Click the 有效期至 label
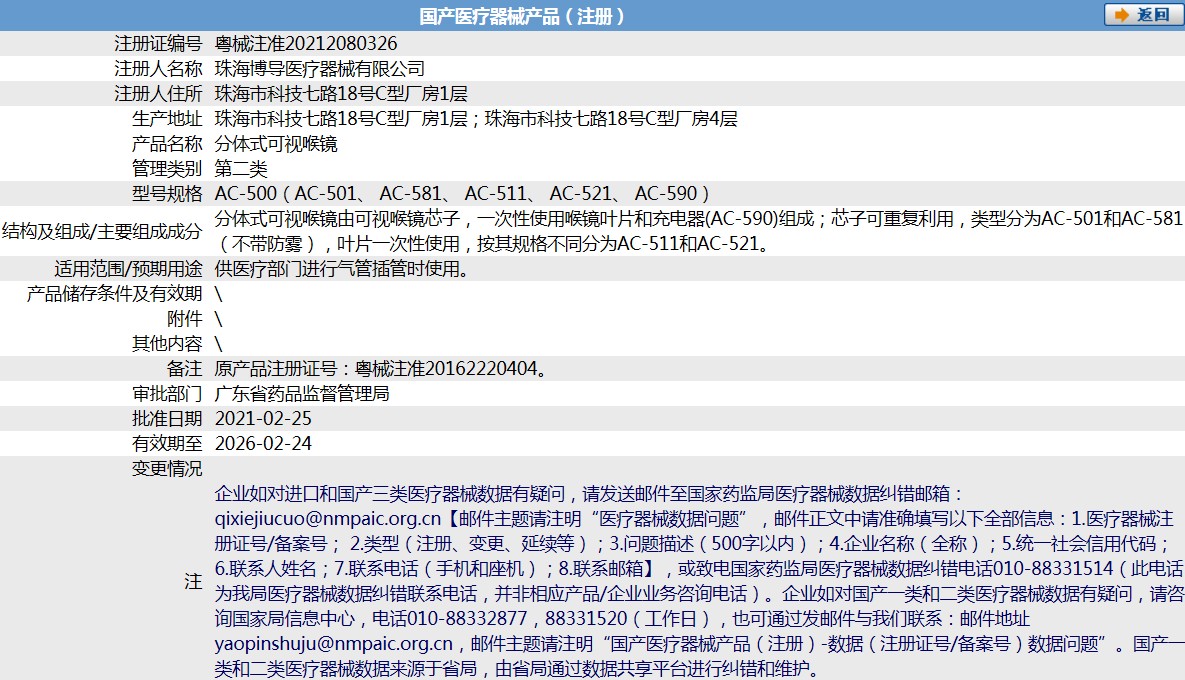This screenshot has width=1185, height=680. tap(167, 444)
